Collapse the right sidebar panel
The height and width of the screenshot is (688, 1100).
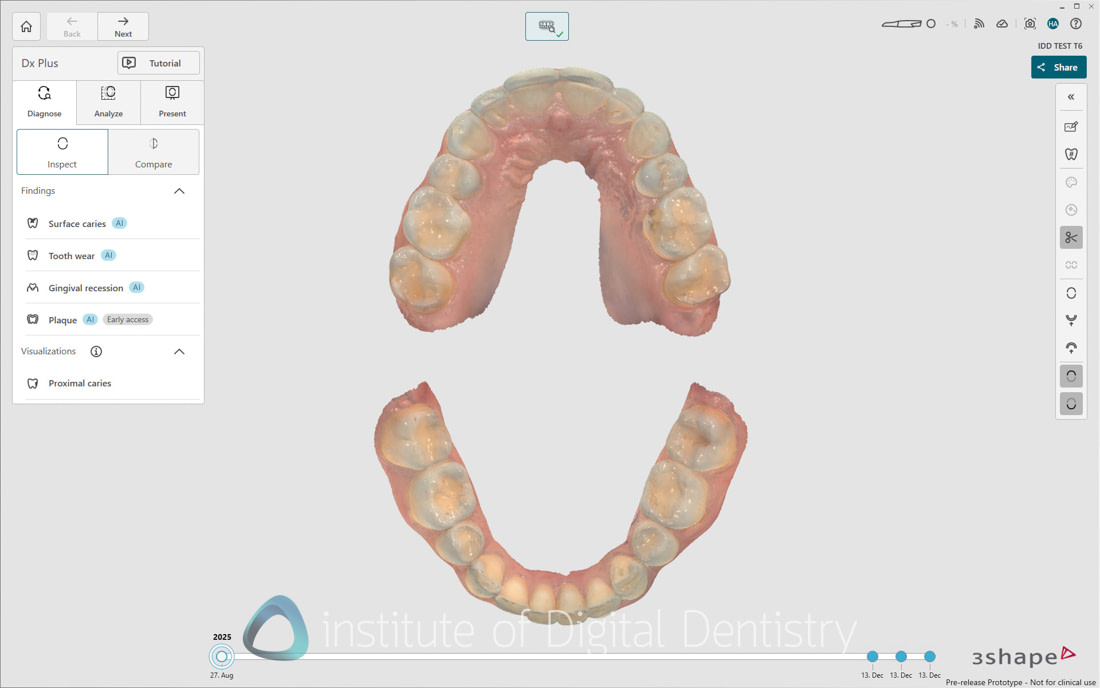click(x=1071, y=97)
